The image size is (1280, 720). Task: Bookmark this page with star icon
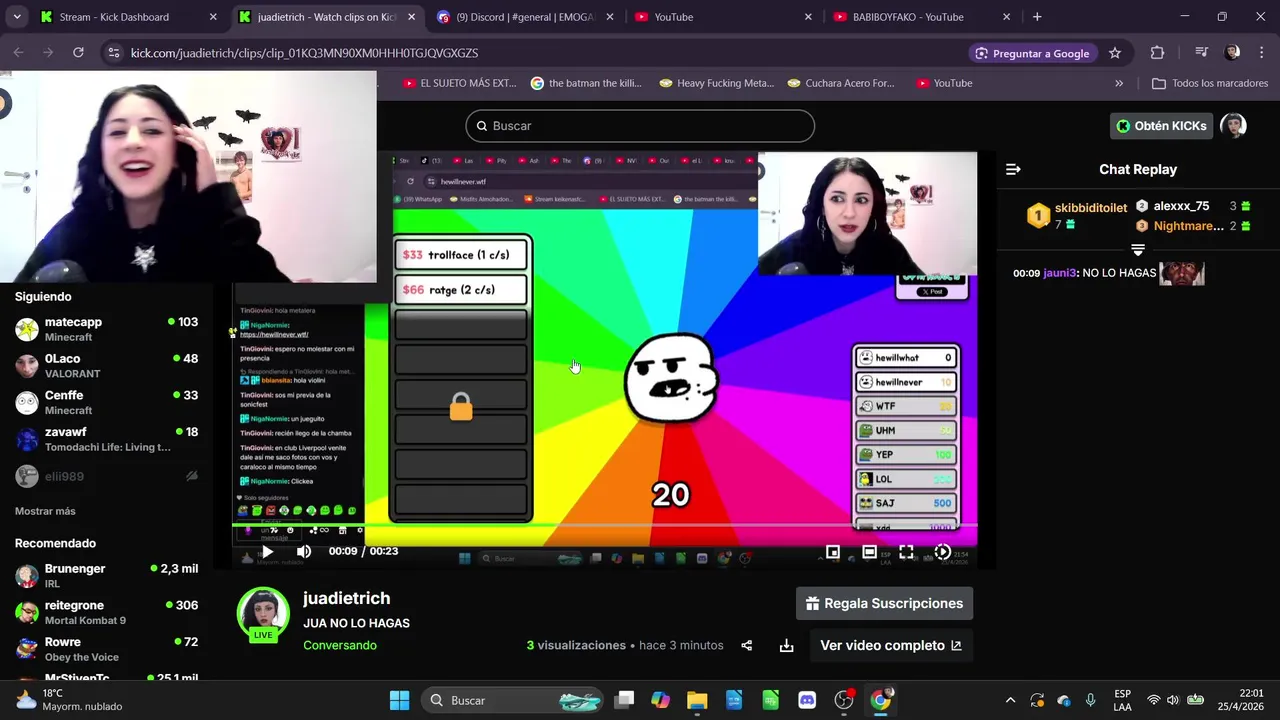tap(1115, 53)
